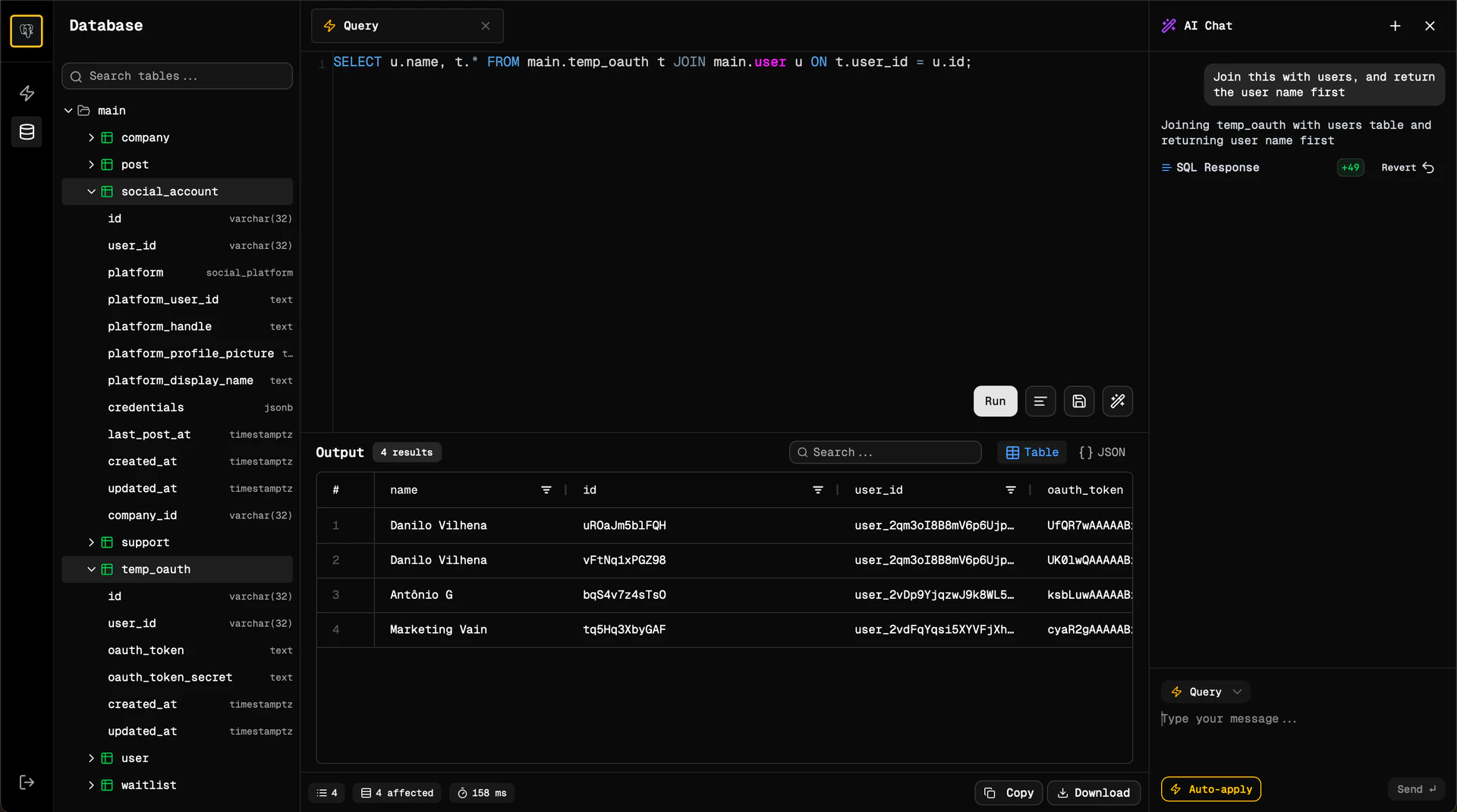Toggle the Auto-apply option
This screenshot has height=812, width=1457.
[x=1210, y=789]
